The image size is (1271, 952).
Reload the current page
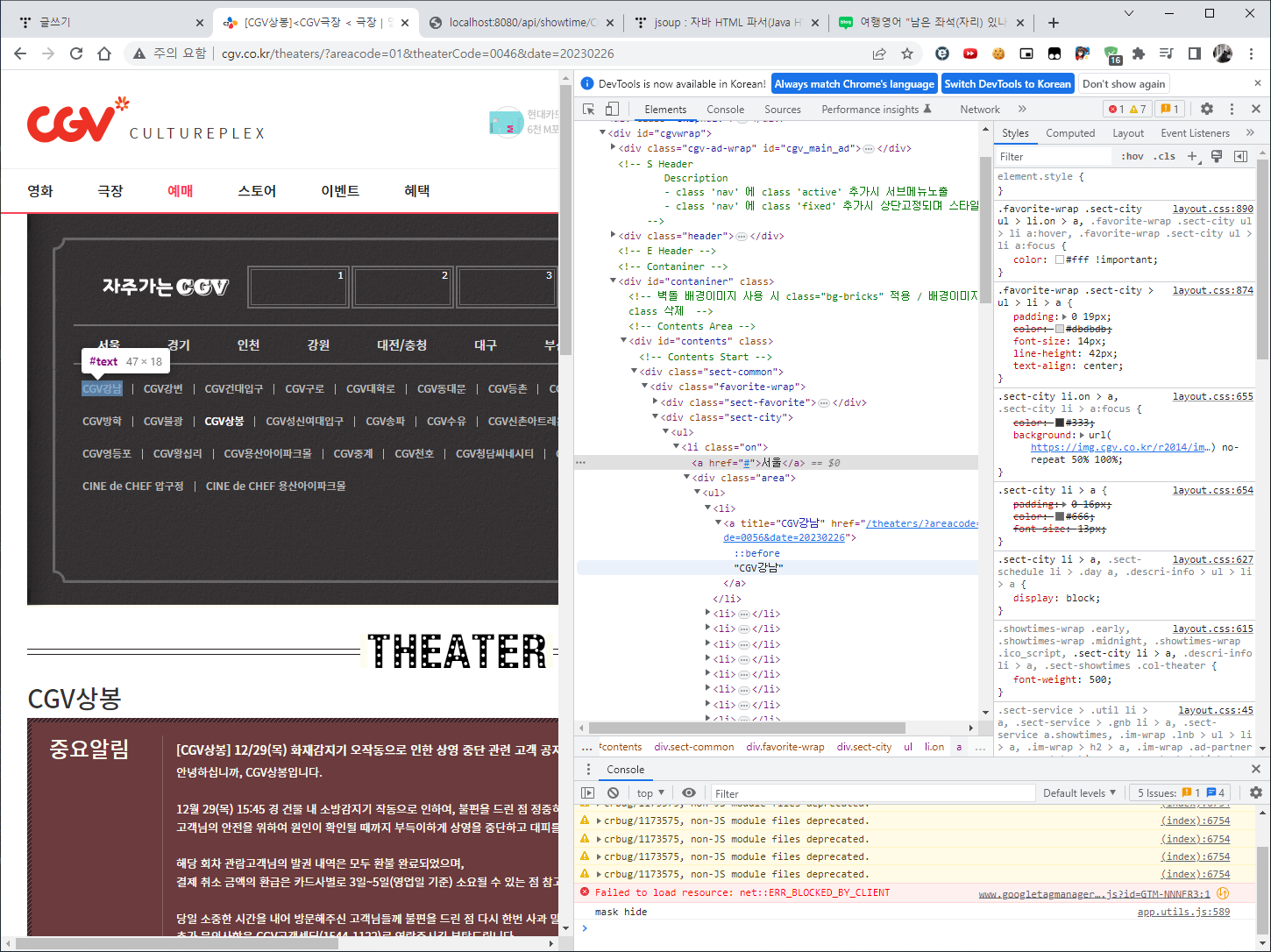click(76, 53)
